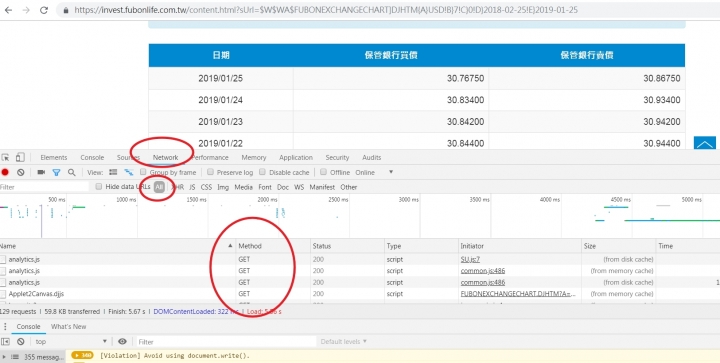720x363 pixels.
Task: Check the Disable cache checkbox
Action: 263,172
